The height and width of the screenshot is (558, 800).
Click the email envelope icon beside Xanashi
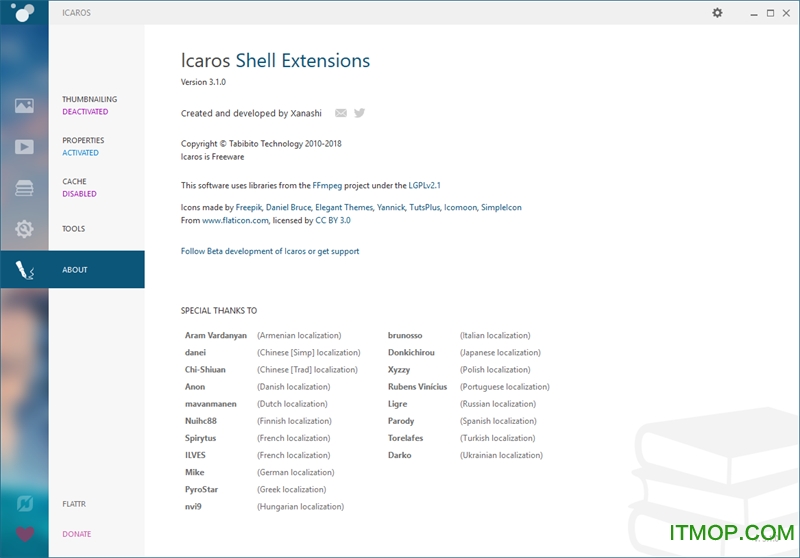[341, 113]
